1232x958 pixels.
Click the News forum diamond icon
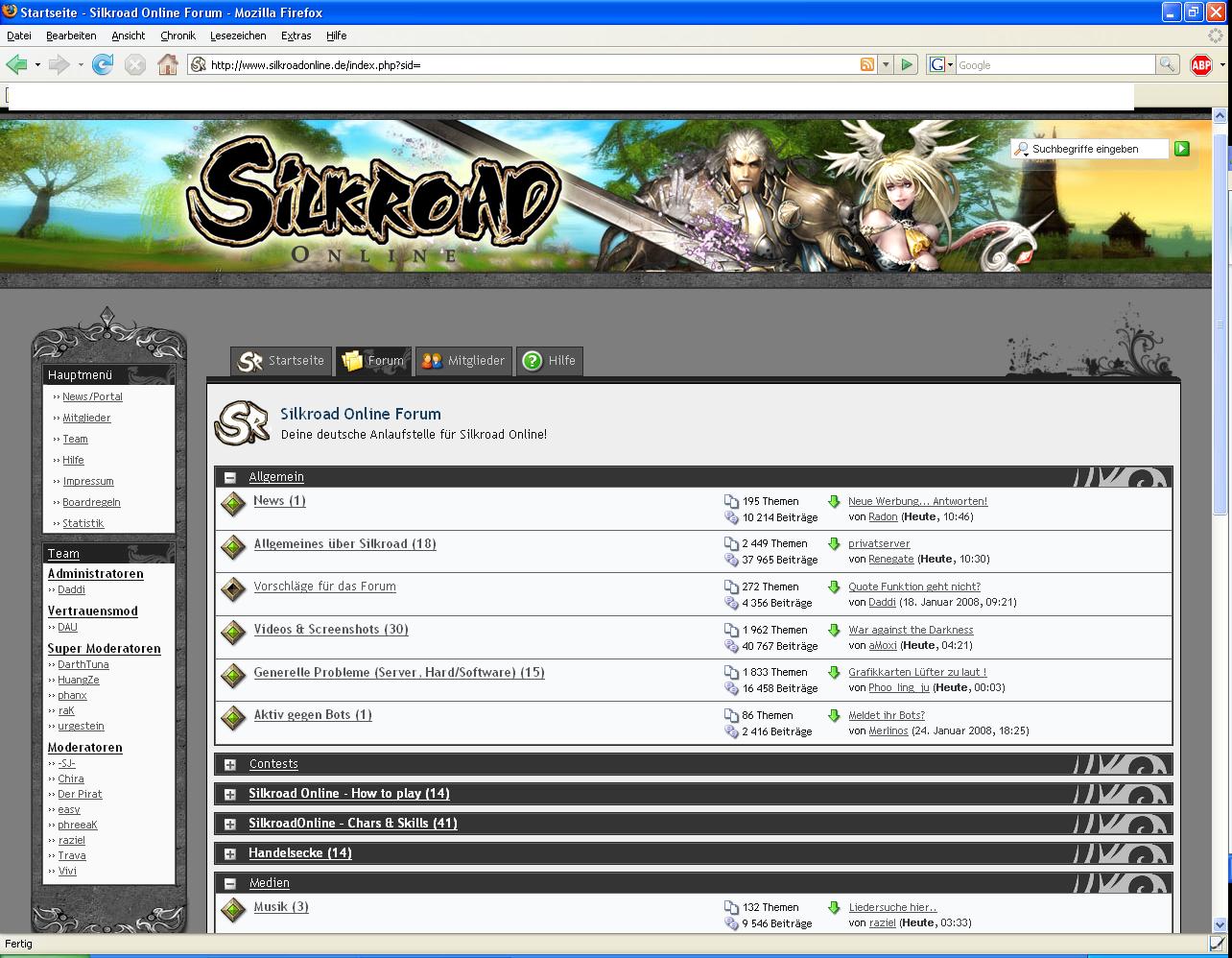pos(233,504)
